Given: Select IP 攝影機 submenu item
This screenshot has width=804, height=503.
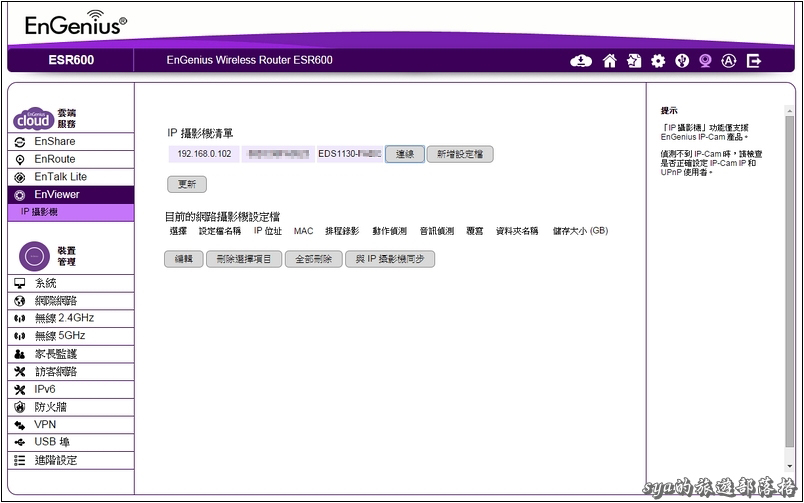Looking at the screenshot, I should pyautogui.click(x=71, y=212).
